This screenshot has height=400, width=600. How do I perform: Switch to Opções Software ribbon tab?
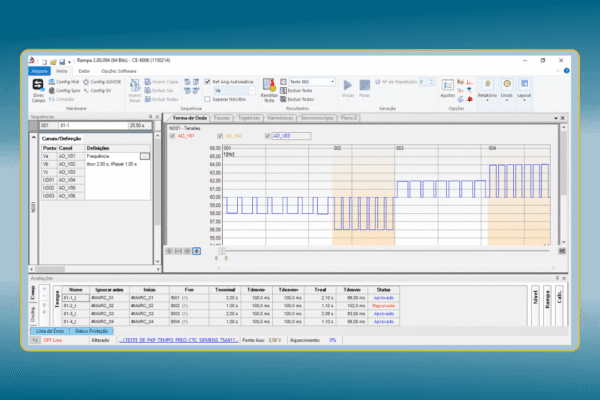(119, 71)
